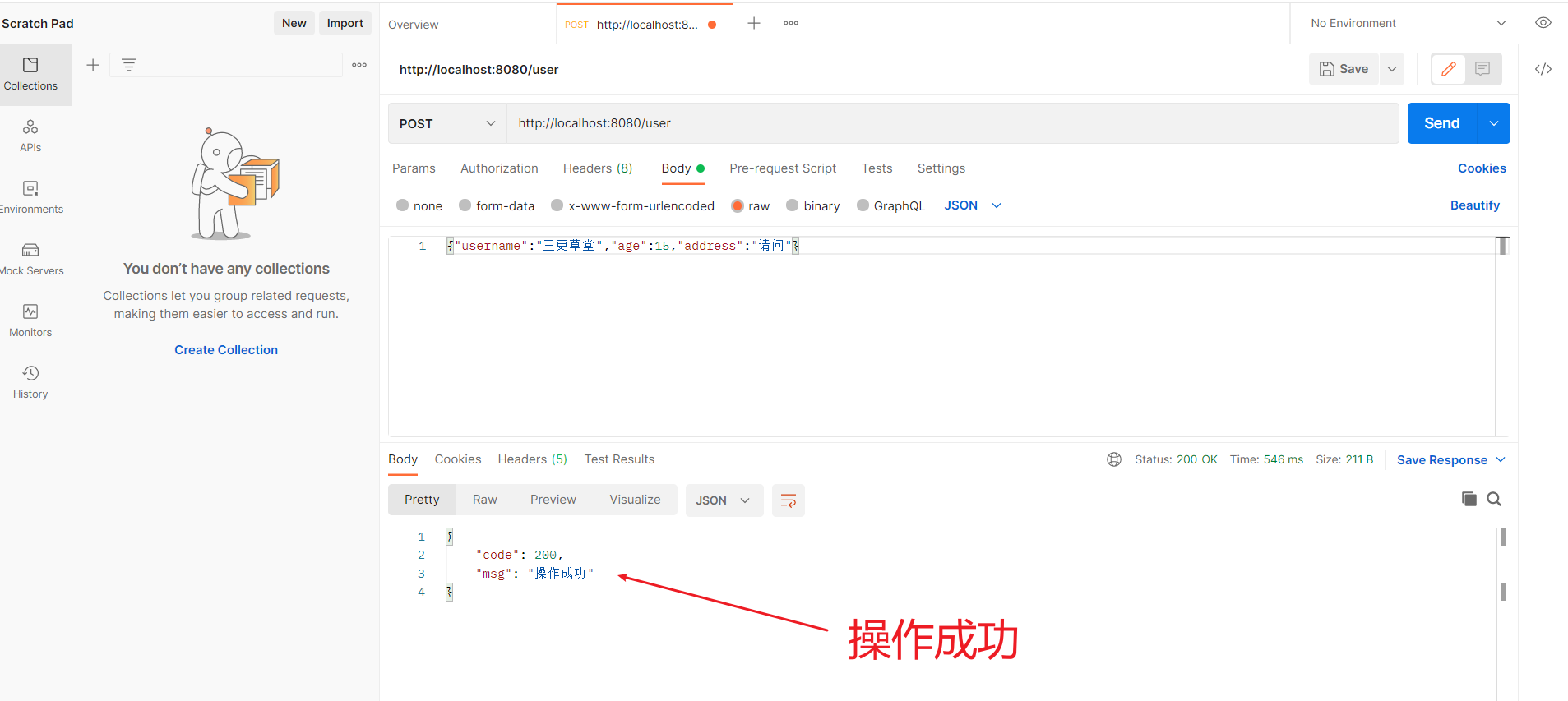
Task: Select the raw body type radio
Action: (738, 205)
